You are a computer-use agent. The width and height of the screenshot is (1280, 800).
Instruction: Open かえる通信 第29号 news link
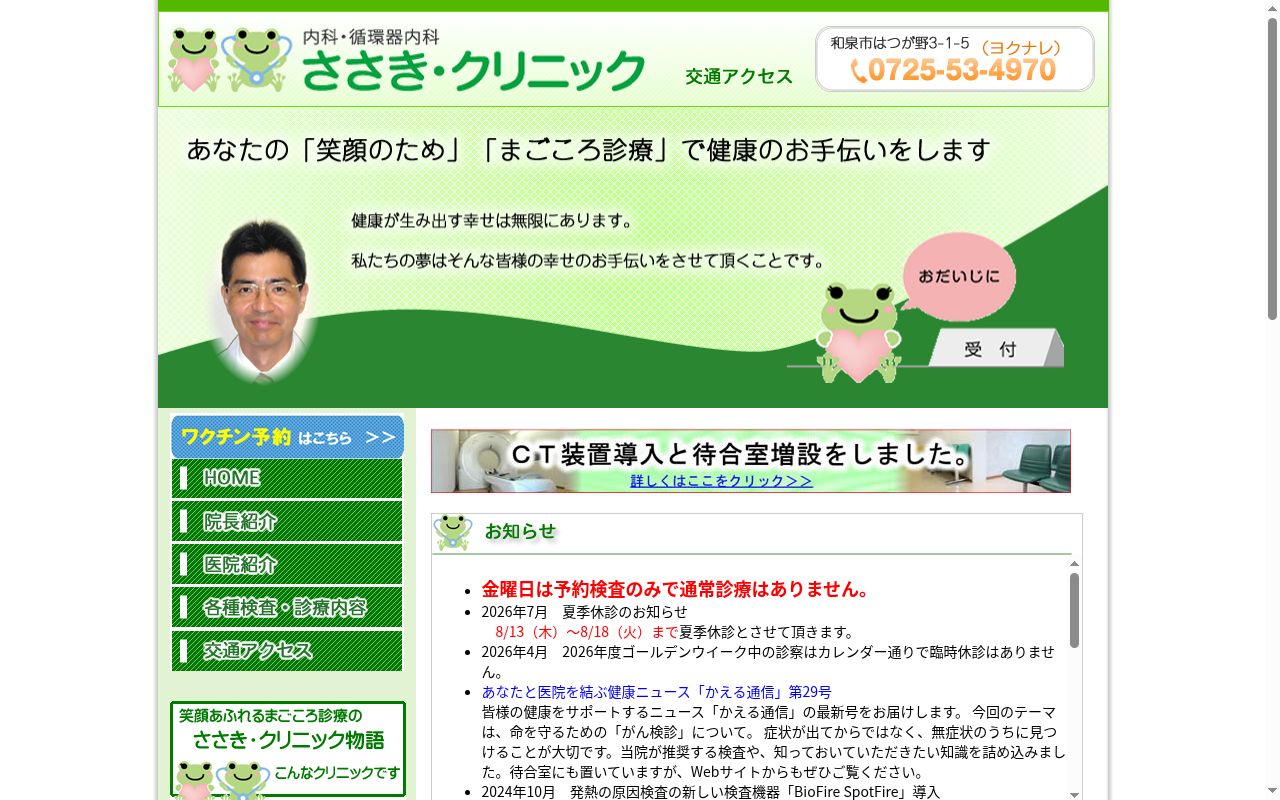[656, 692]
